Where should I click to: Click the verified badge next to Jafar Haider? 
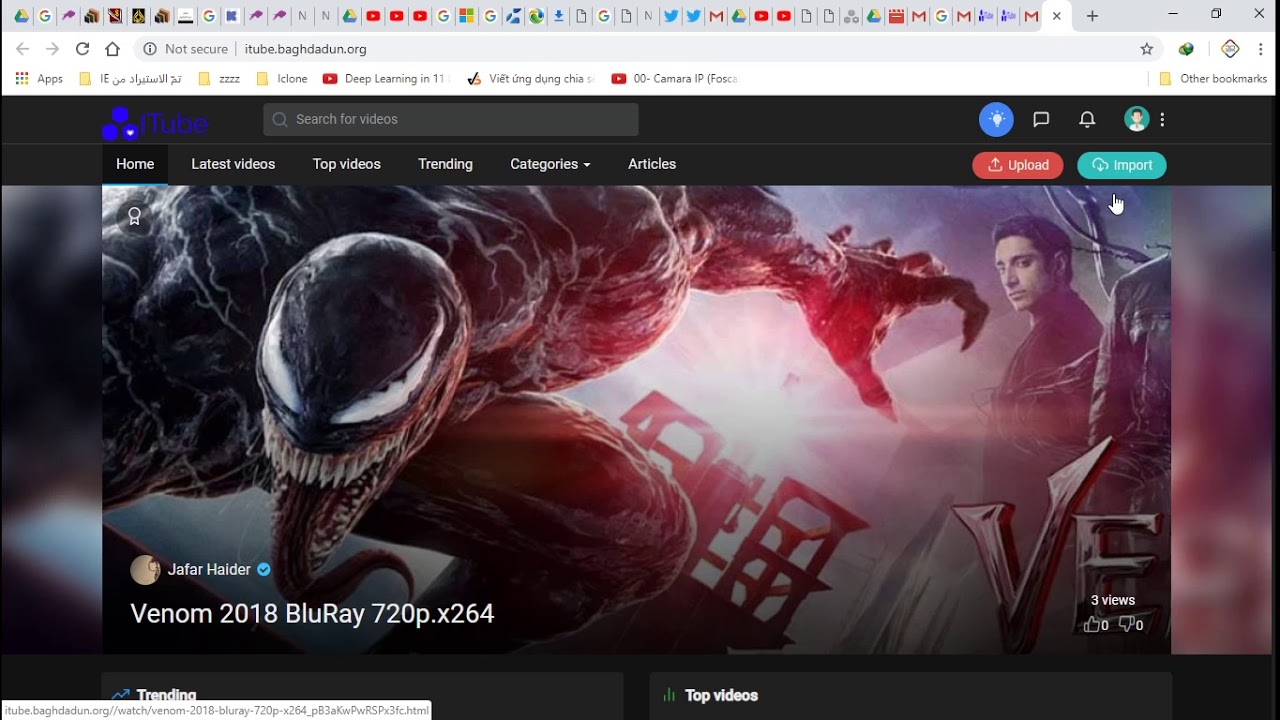click(264, 569)
